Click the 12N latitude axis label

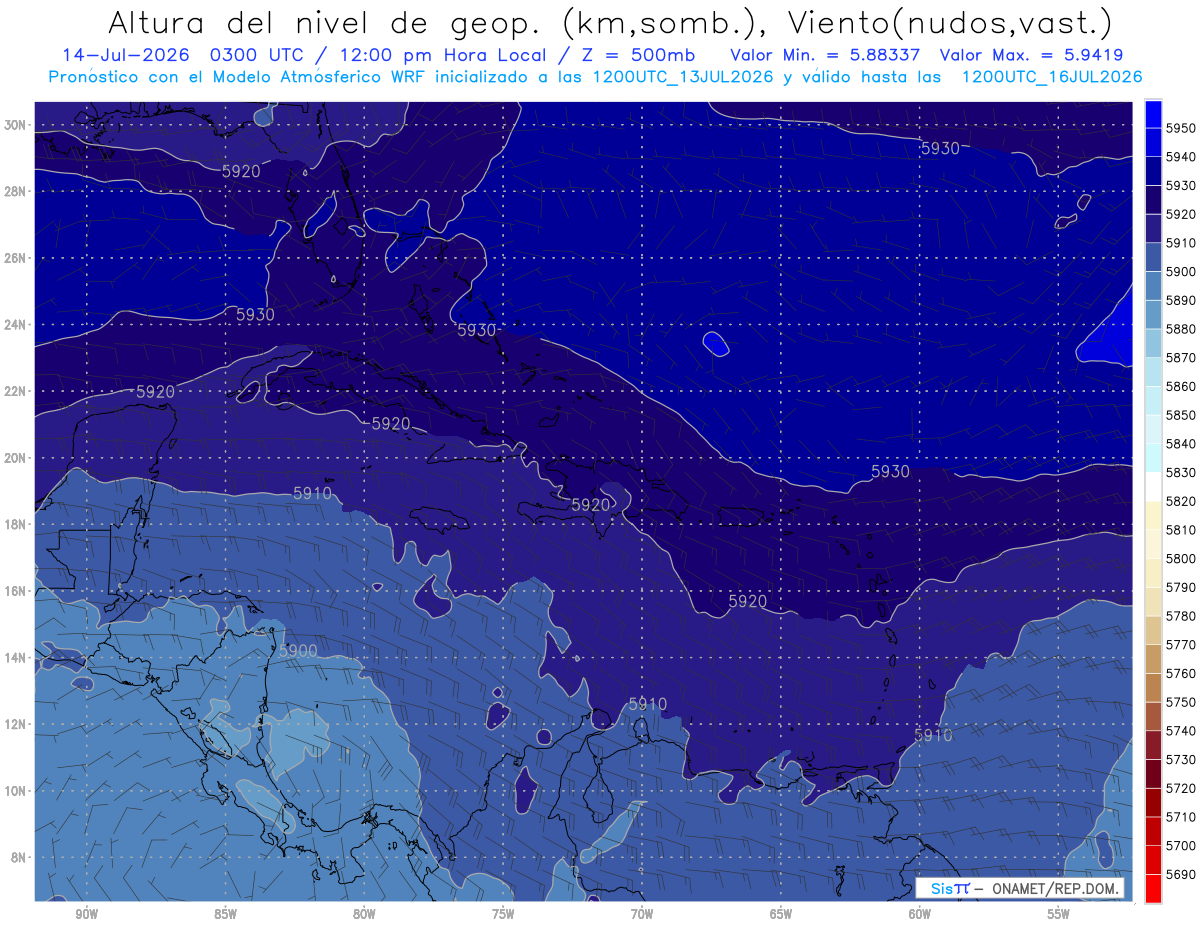[13, 724]
